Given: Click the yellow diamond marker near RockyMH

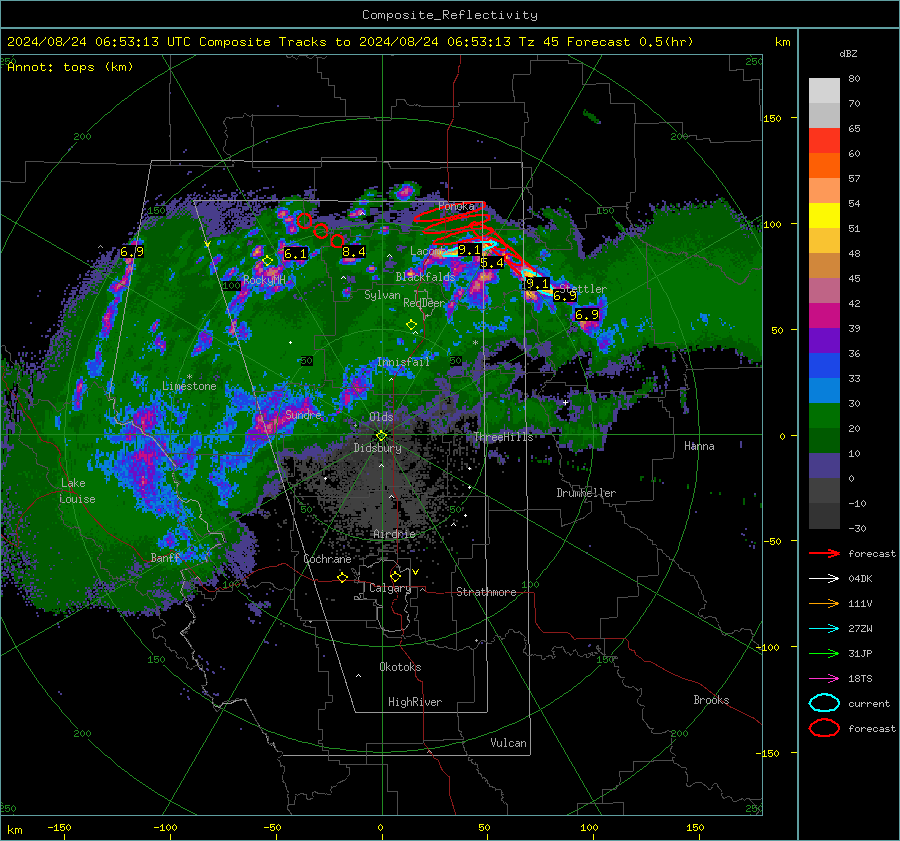Looking at the screenshot, I should (x=267, y=261).
